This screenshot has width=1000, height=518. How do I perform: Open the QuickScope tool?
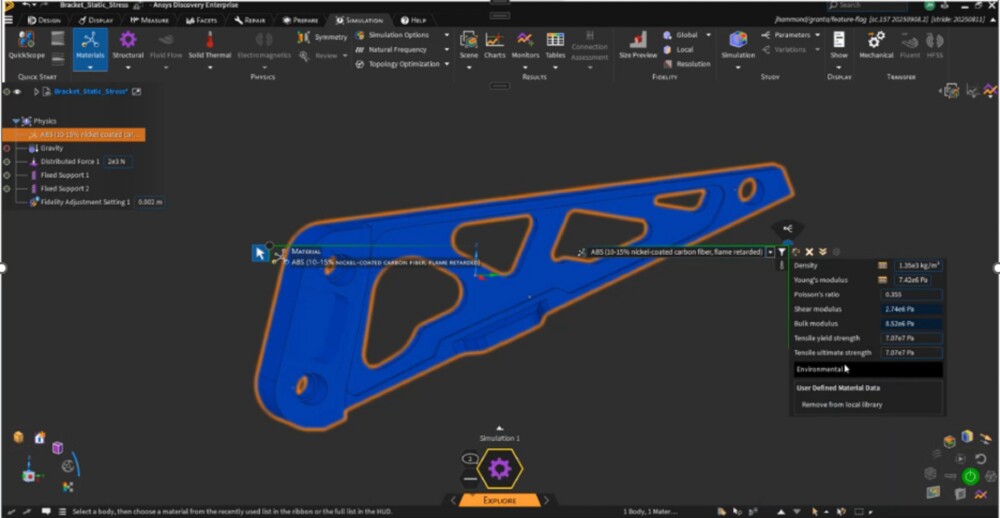[26, 45]
